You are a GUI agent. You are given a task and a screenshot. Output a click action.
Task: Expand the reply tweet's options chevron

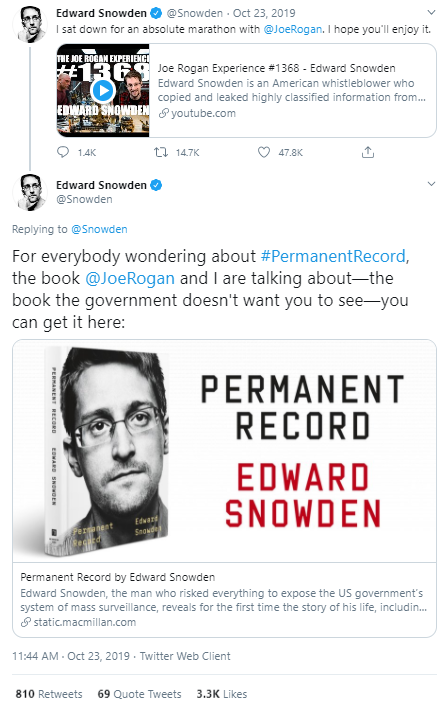(x=431, y=184)
